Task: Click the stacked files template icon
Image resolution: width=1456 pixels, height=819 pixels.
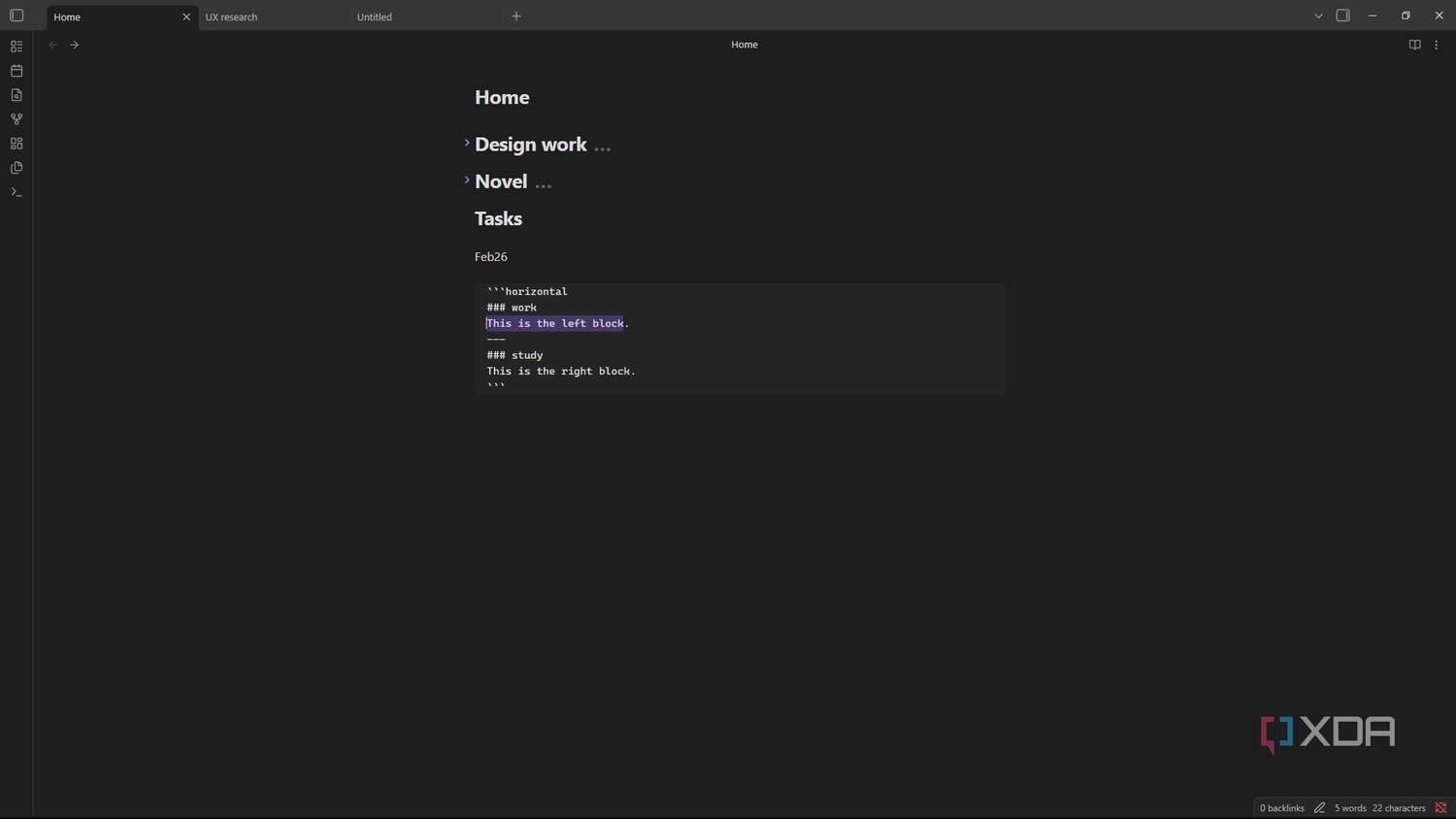Action: (x=17, y=168)
